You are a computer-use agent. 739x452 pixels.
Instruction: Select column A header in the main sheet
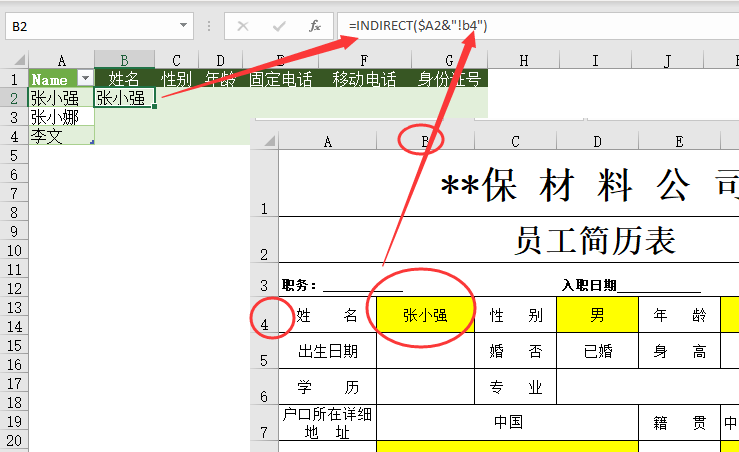[x=61, y=60]
